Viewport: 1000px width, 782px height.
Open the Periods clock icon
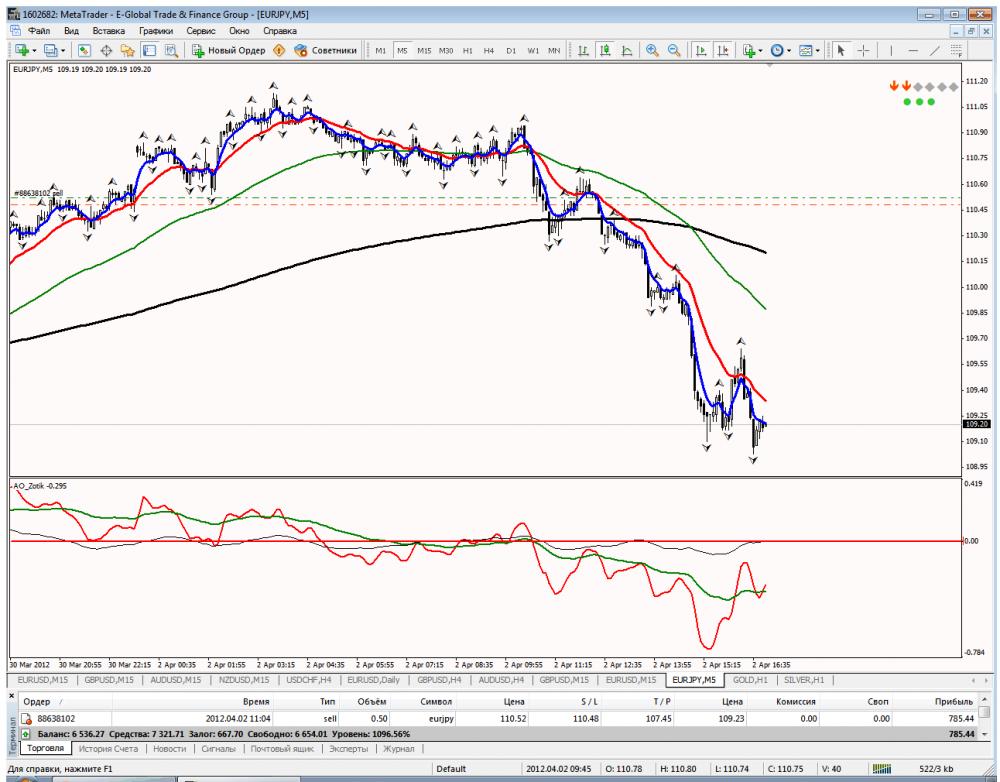click(777, 50)
